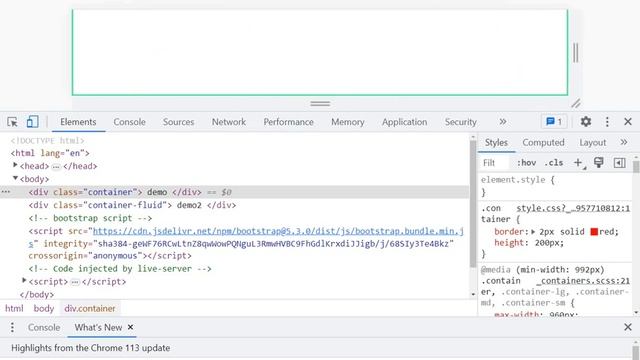640x360 pixels.
Task: Show more DevTools tabs chevron
Action: pyautogui.click(x=503, y=122)
